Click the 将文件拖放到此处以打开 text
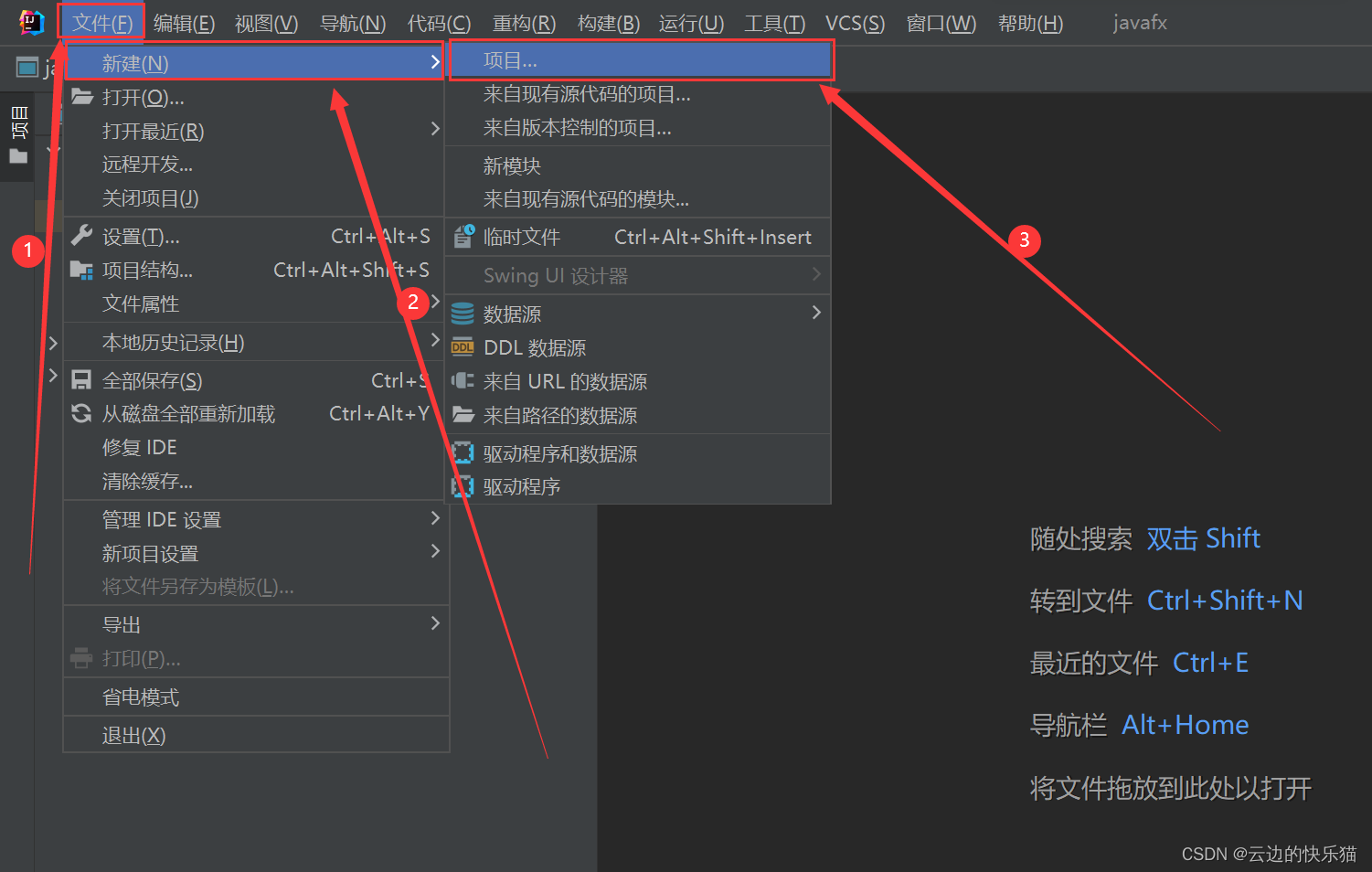1372x872 pixels. 1171,787
